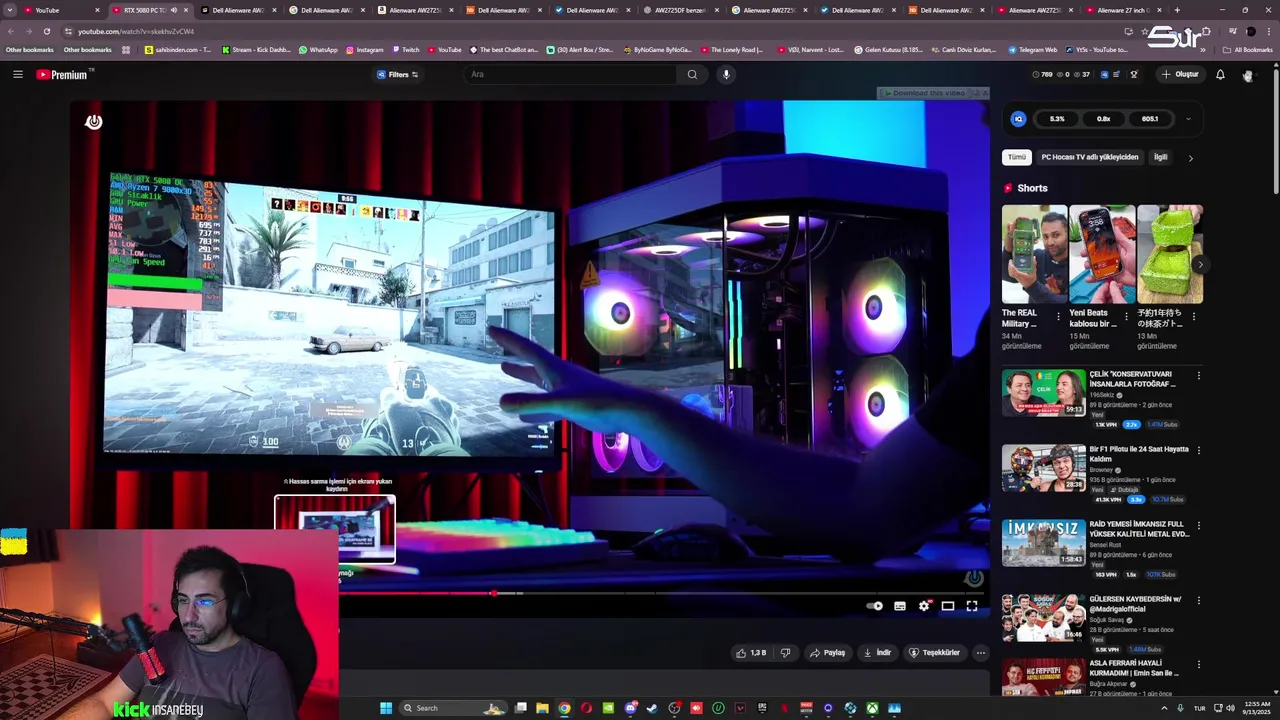The height and width of the screenshot is (720, 1280).
Task: Click the 605.1 stat pill
Action: (x=1150, y=119)
